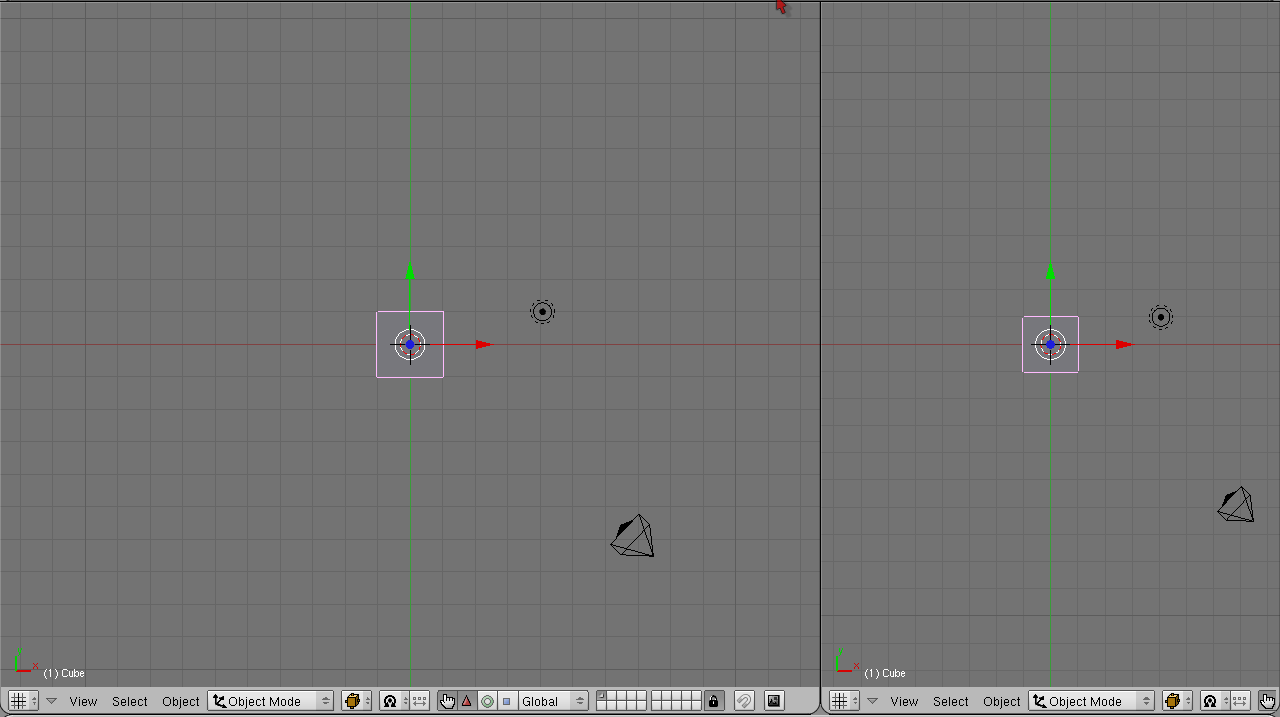This screenshot has height=717, width=1280.
Task: Open the Object Mode dropdown in left viewport
Action: 270,701
